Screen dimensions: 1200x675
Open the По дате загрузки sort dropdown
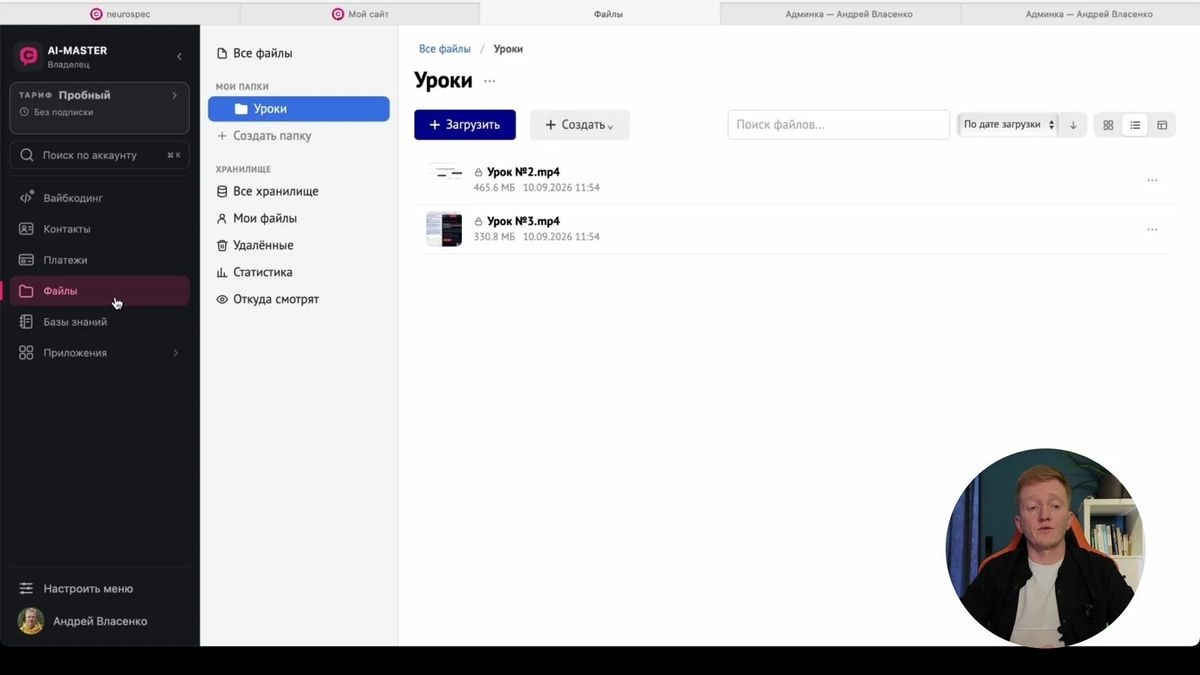pyautogui.click(x=1008, y=125)
